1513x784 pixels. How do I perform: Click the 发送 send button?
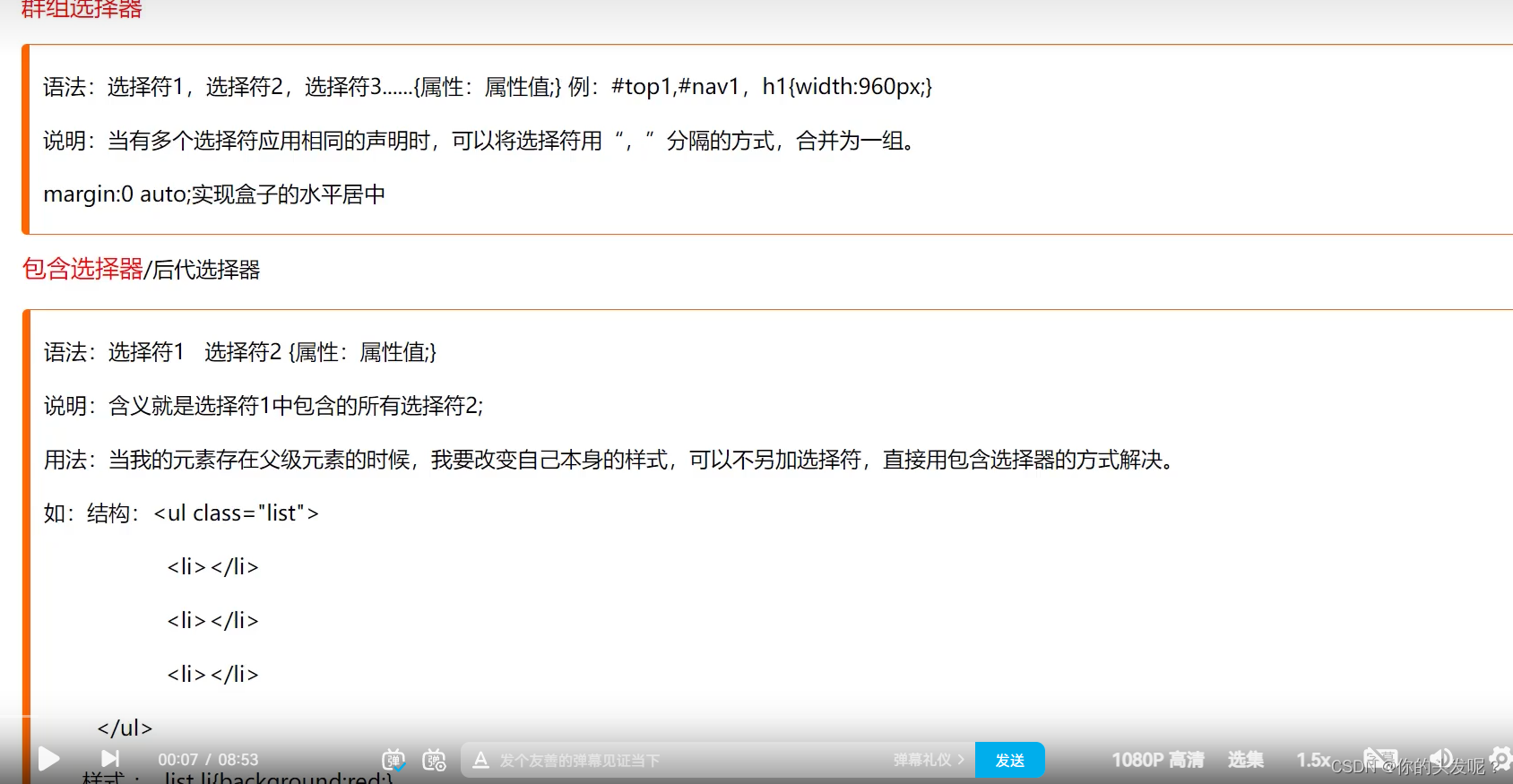point(1010,760)
